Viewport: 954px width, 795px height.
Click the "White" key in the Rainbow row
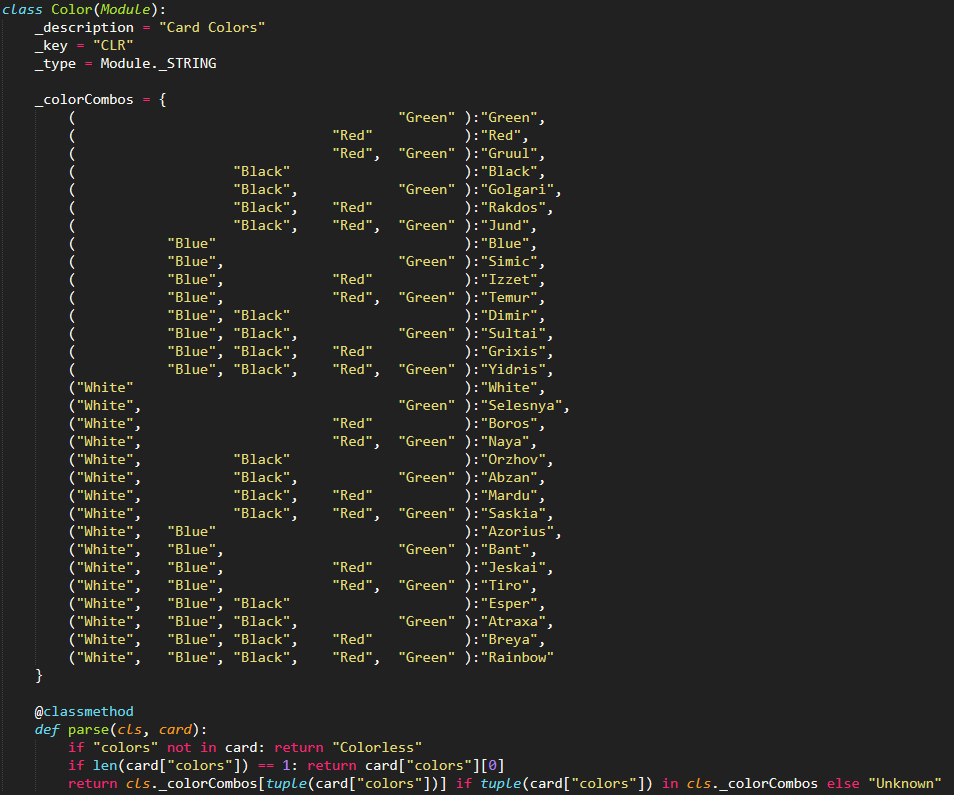point(105,658)
